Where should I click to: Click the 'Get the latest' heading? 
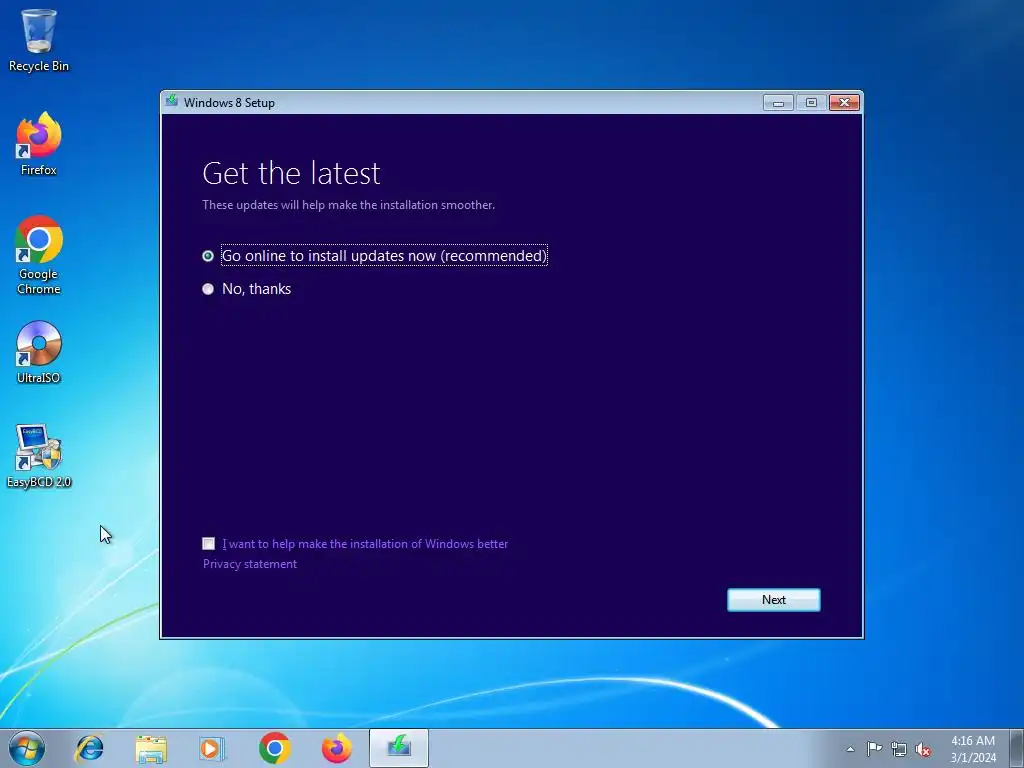click(x=291, y=173)
